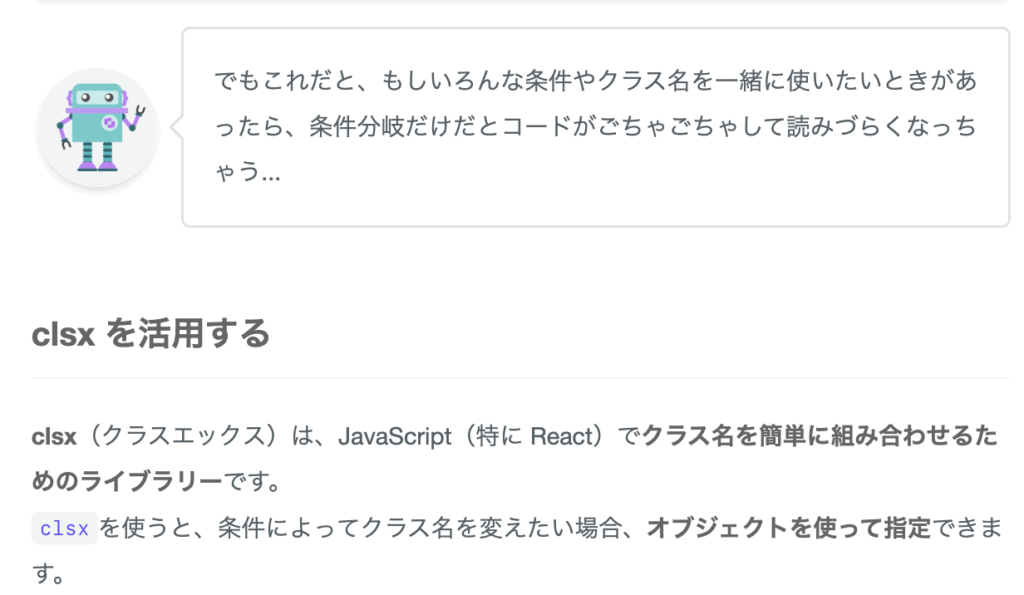1024x595 pixels.
Task: Click the robot's lowered claw arm
Action: pos(63,133)
